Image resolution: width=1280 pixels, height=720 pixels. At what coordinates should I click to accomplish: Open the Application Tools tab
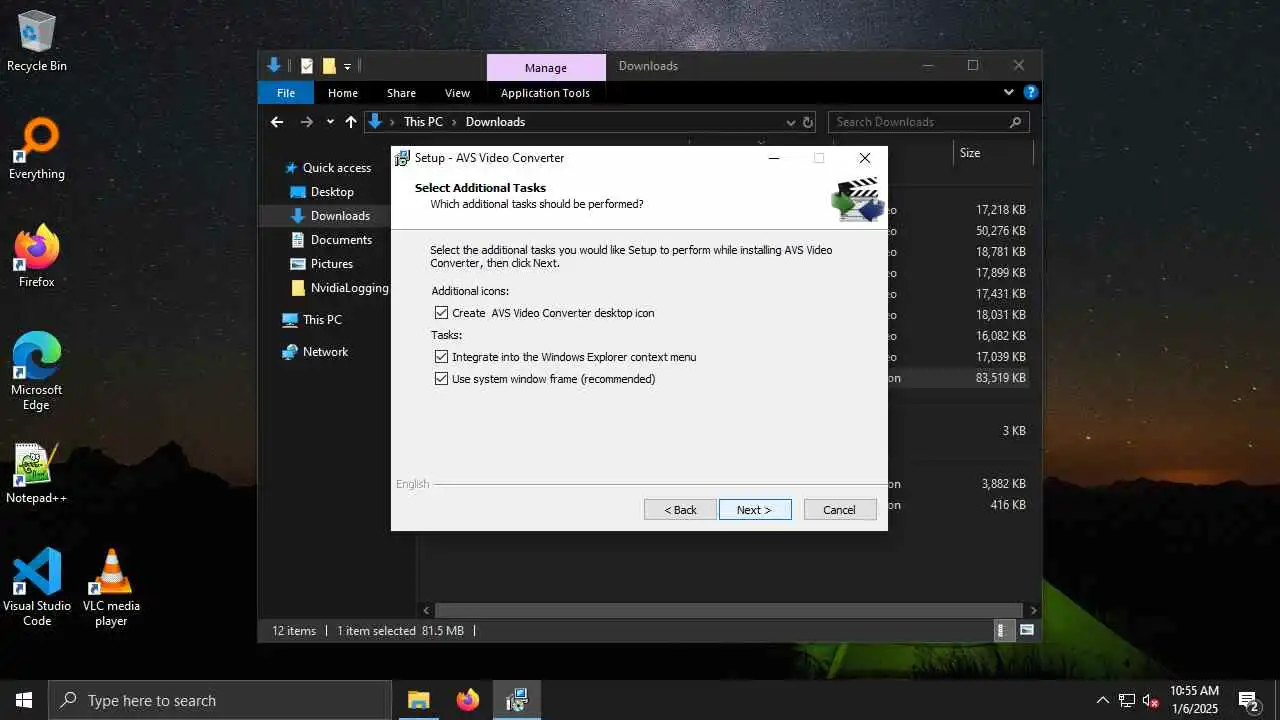tap(545, 93)
